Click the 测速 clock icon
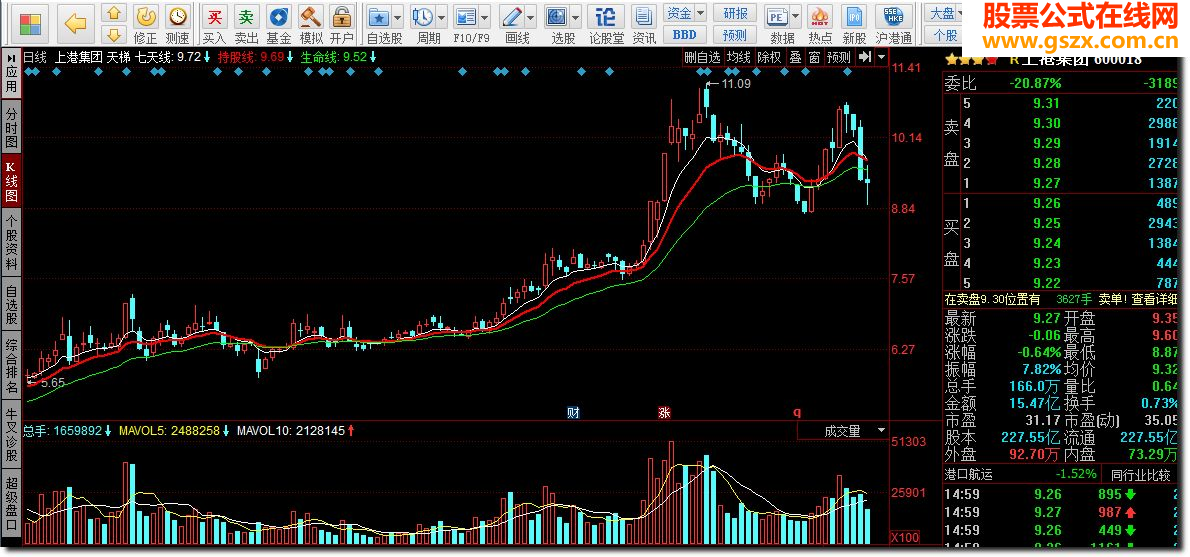This screenshot has height=557, width=1190. click(177, 16)
